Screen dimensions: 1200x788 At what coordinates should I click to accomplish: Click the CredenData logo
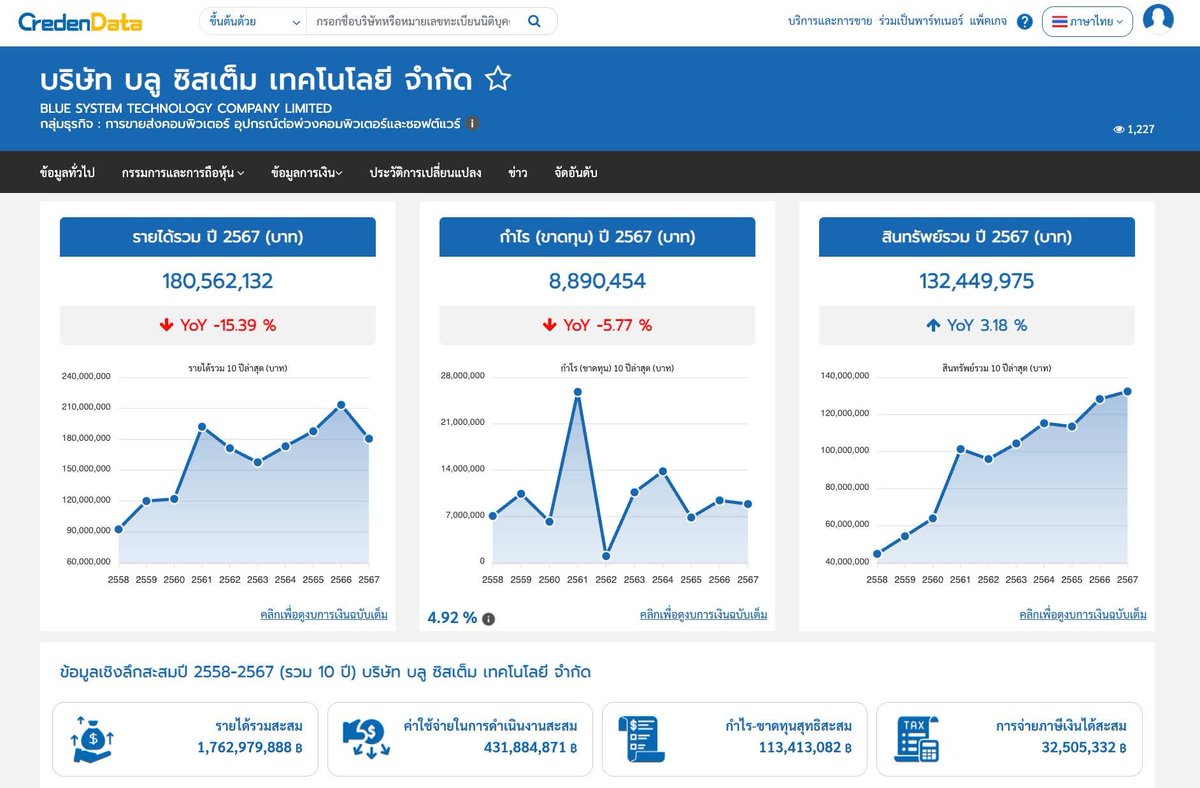80,21
